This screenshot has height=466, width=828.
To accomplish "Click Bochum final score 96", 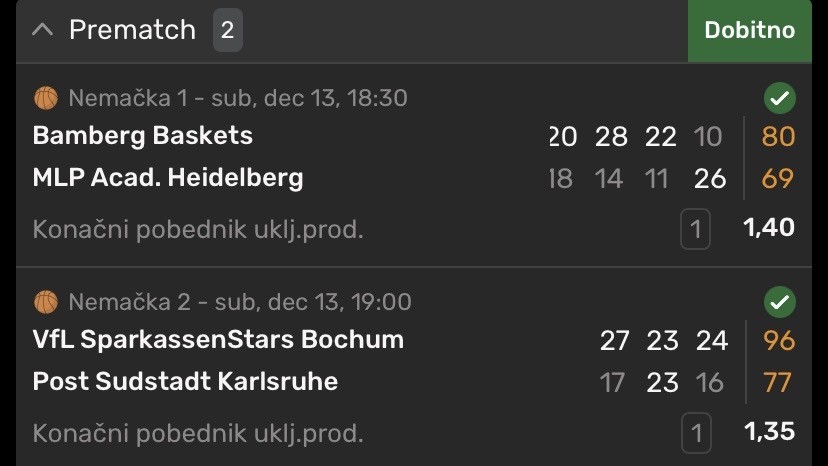I will (x=778, y=340).
